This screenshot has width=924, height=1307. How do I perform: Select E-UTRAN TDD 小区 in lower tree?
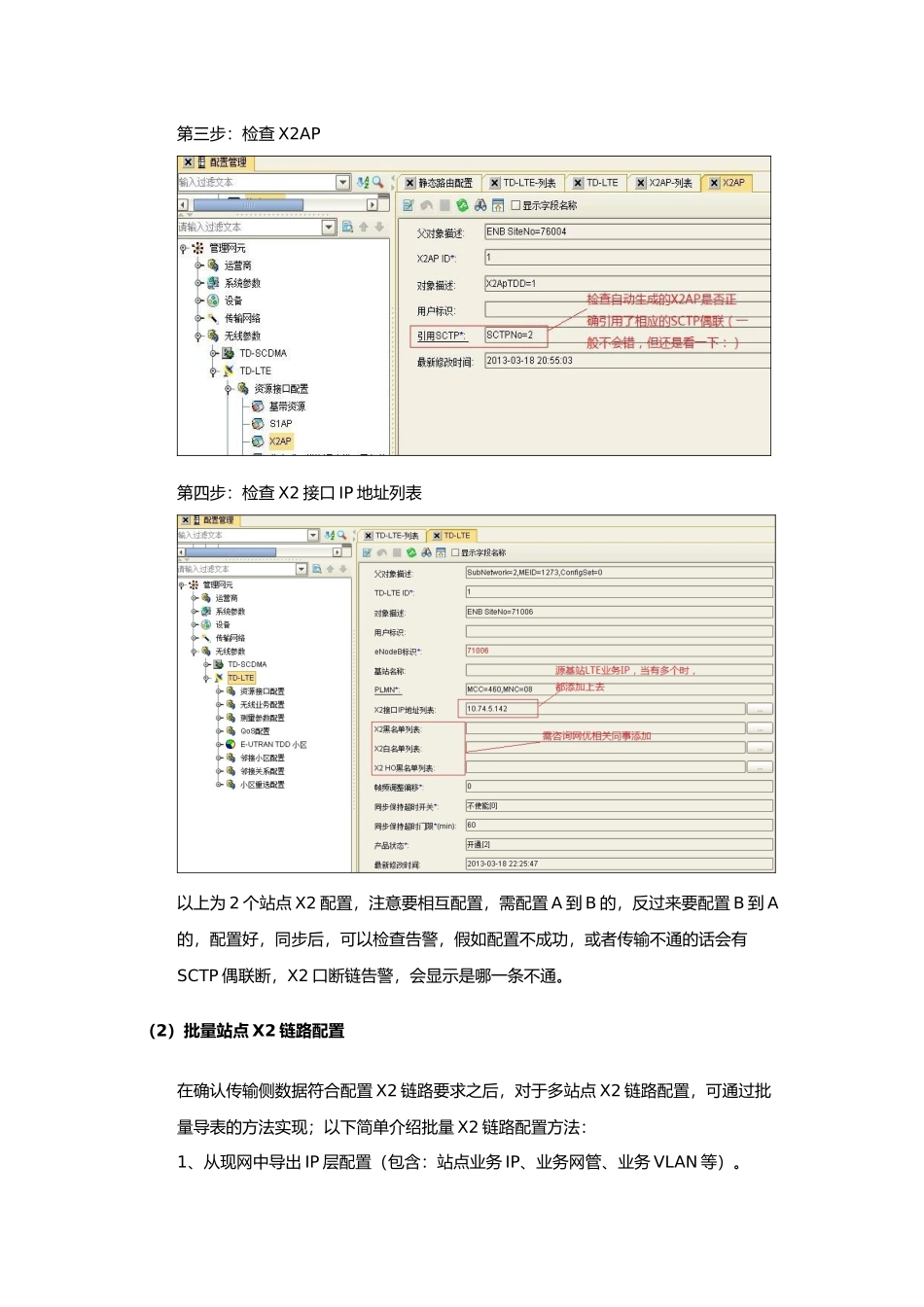273,746
